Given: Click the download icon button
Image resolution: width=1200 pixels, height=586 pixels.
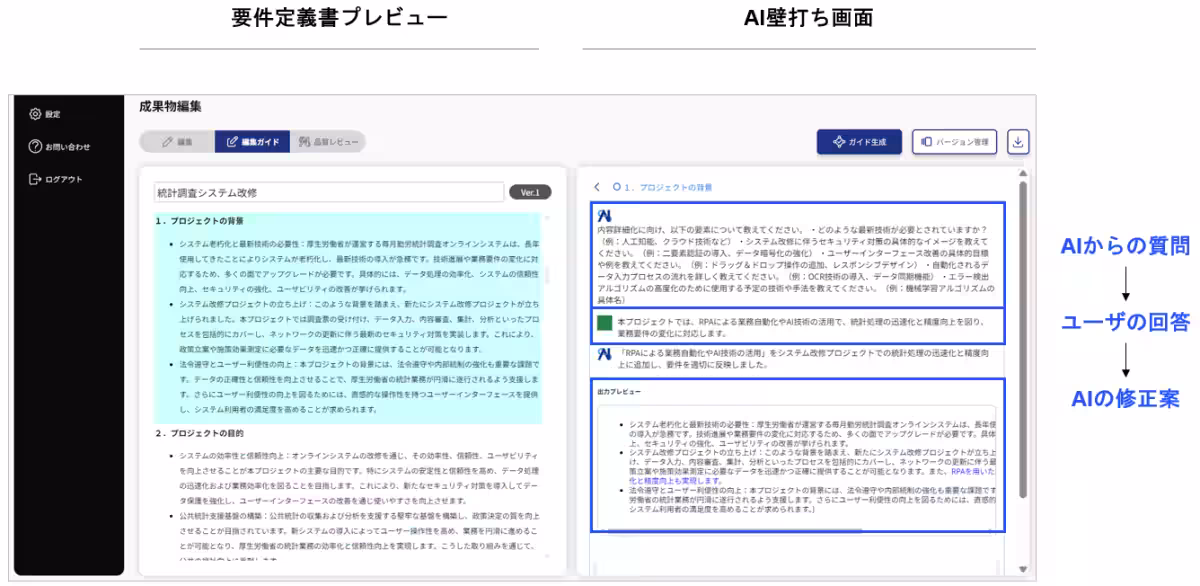Looking at the screenshot, I should point(1017,142).
